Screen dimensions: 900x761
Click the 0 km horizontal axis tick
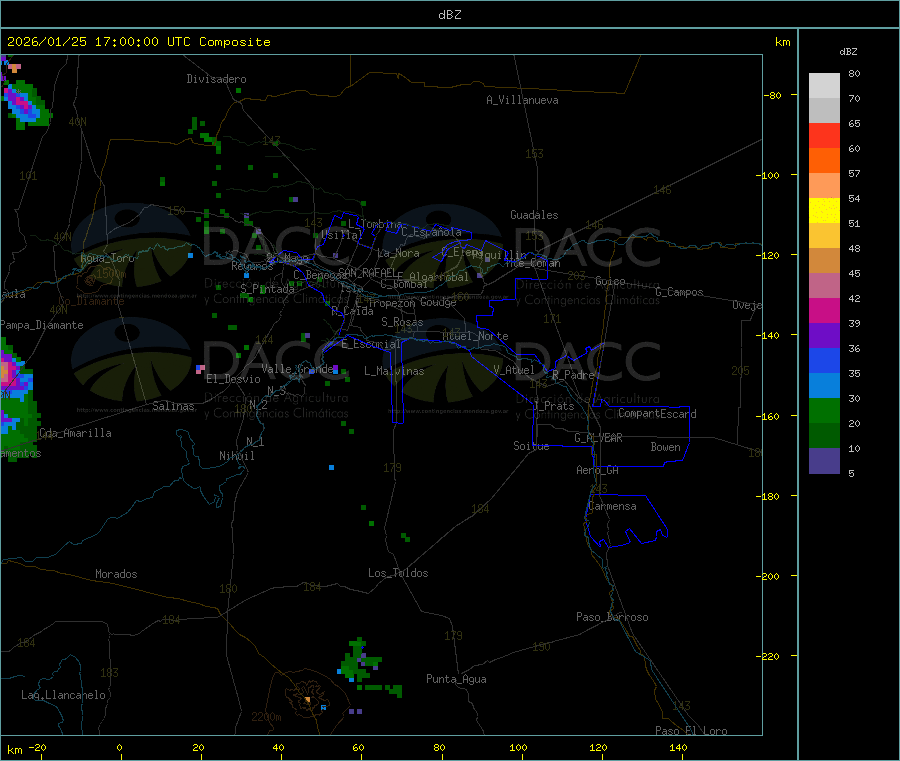point(119,747)
